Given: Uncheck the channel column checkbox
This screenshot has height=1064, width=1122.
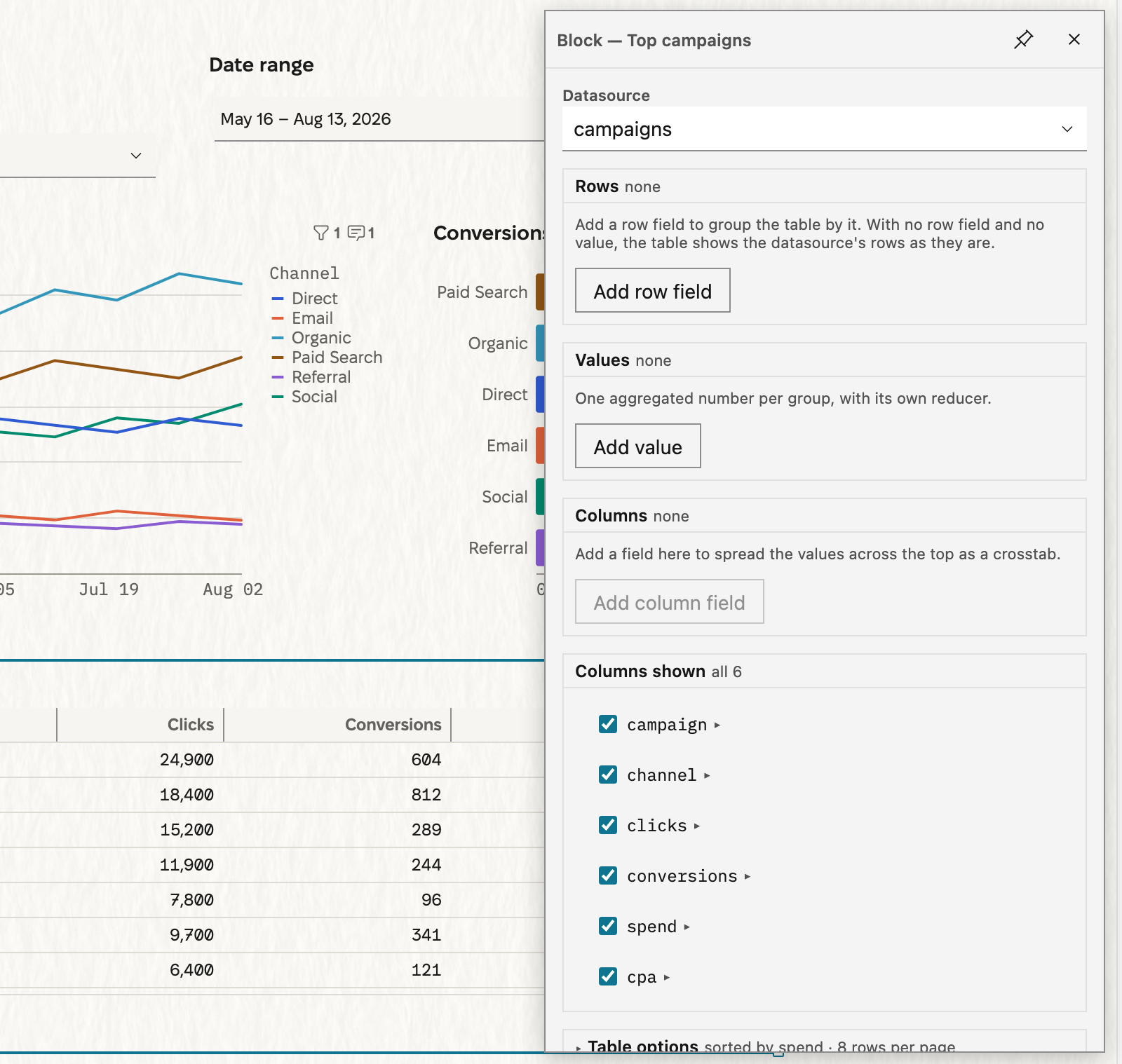Looking at the screenshot, I should (x=608, y=775).
